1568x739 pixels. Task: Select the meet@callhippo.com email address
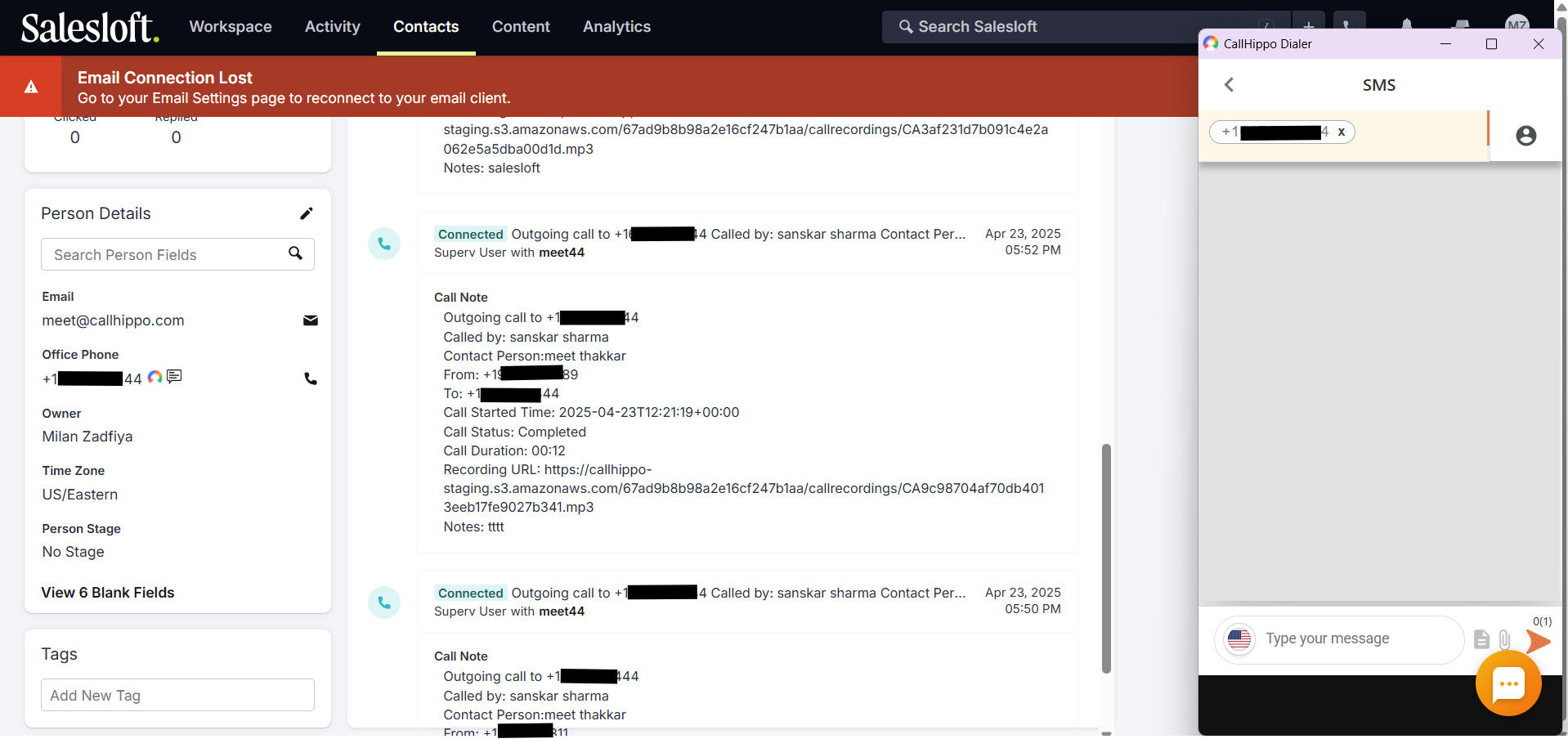[x=114, y=320]
